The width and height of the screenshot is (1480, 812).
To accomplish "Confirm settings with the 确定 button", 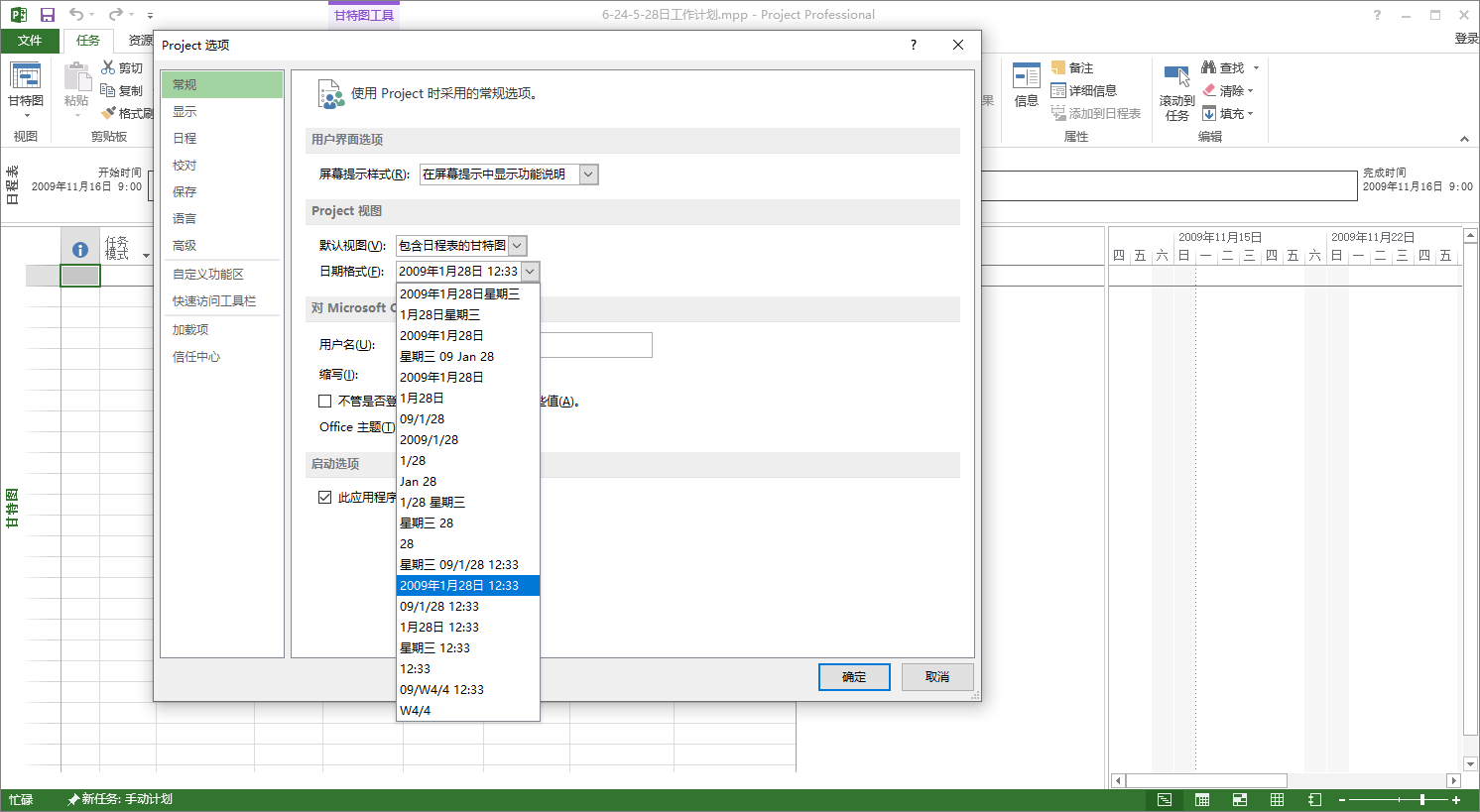I will tap(853, 677).
